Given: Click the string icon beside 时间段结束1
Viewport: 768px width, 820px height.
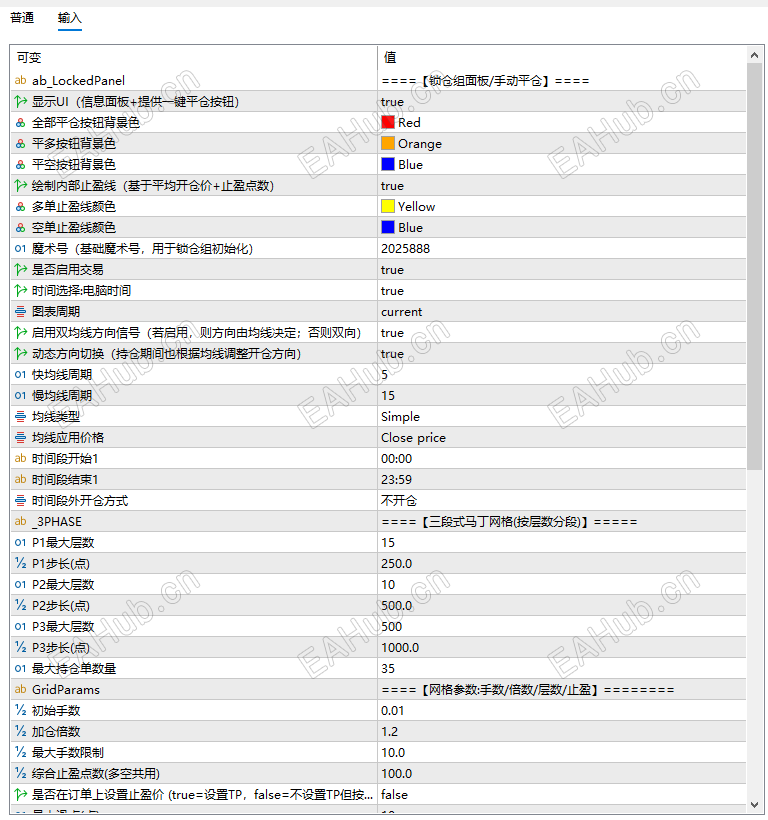Looking at the screenshot, I should pos(20,480).
